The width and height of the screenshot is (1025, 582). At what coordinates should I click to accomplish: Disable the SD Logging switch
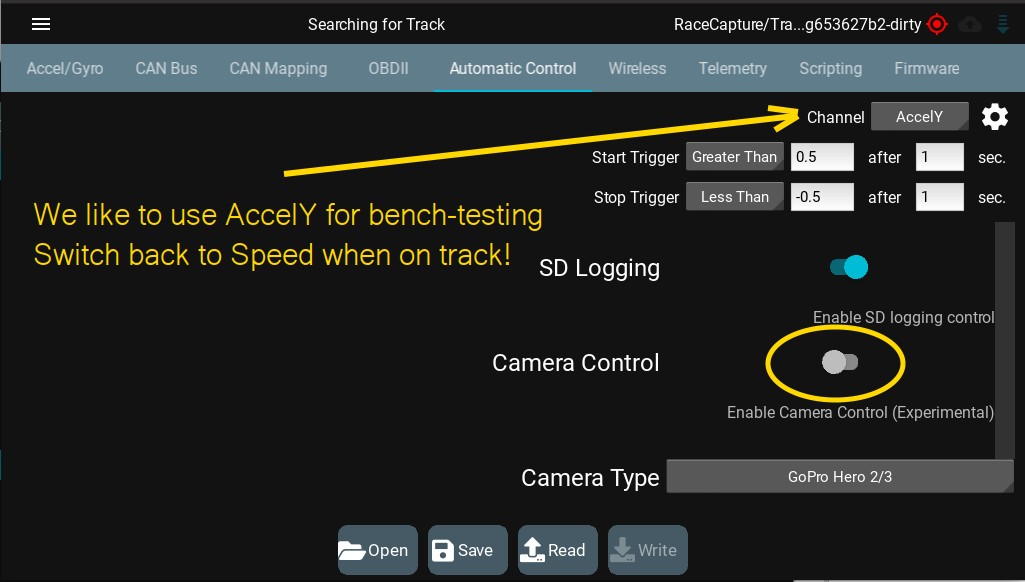pos(849,267)
